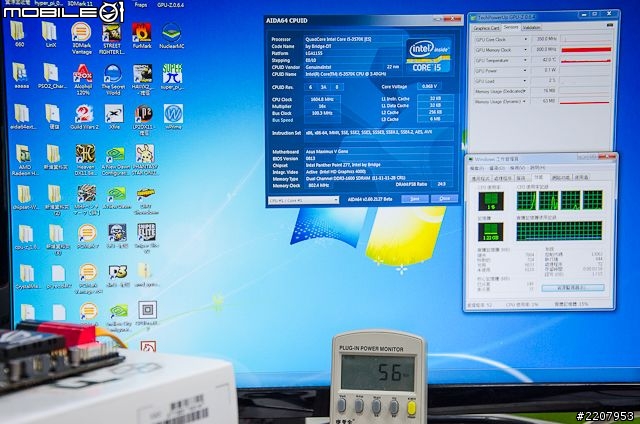Viewport: 640px width, 424px height.
Task: Open the NuclearMC desktop icon
Action: coord(171,36)
